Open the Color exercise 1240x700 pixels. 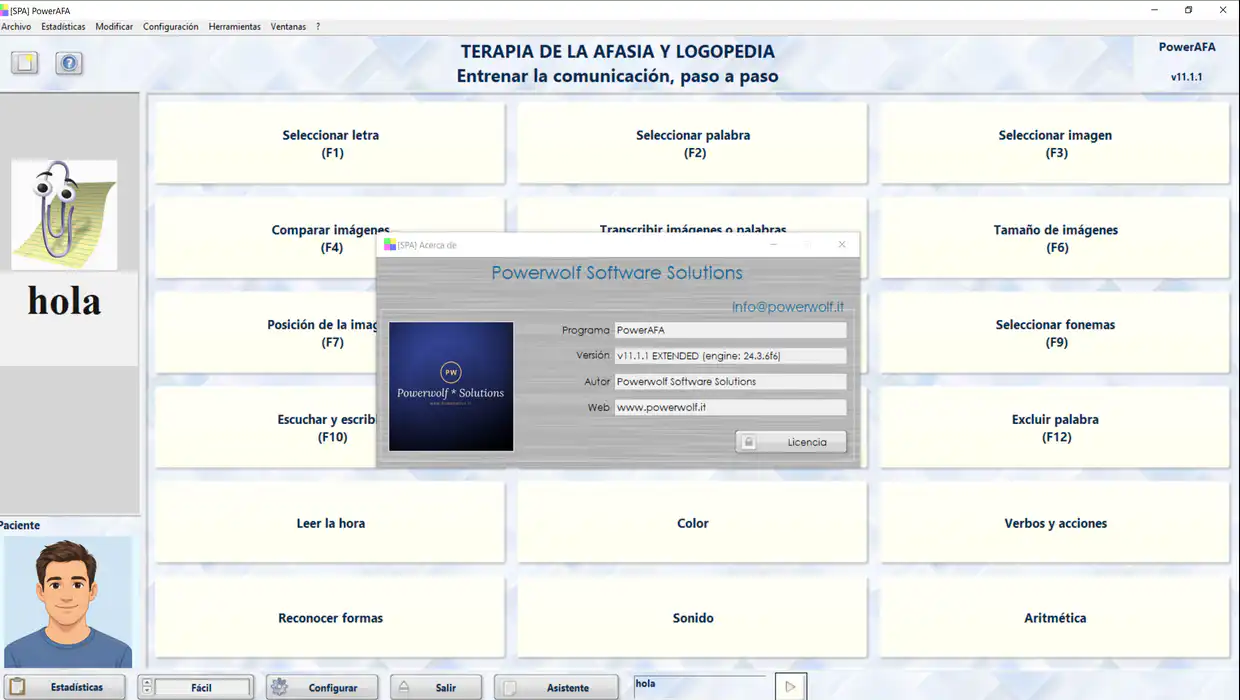click(x=692, y=523)
